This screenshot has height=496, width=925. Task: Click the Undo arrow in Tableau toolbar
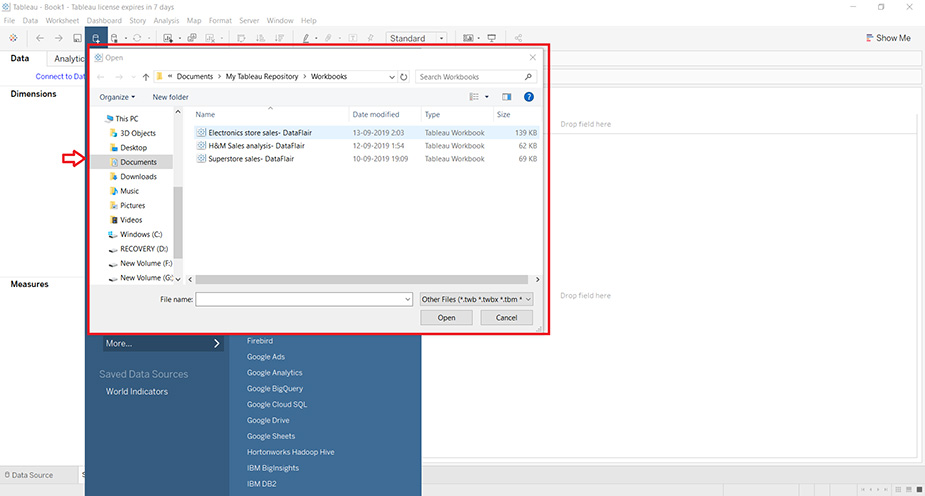tap(40, 38)
